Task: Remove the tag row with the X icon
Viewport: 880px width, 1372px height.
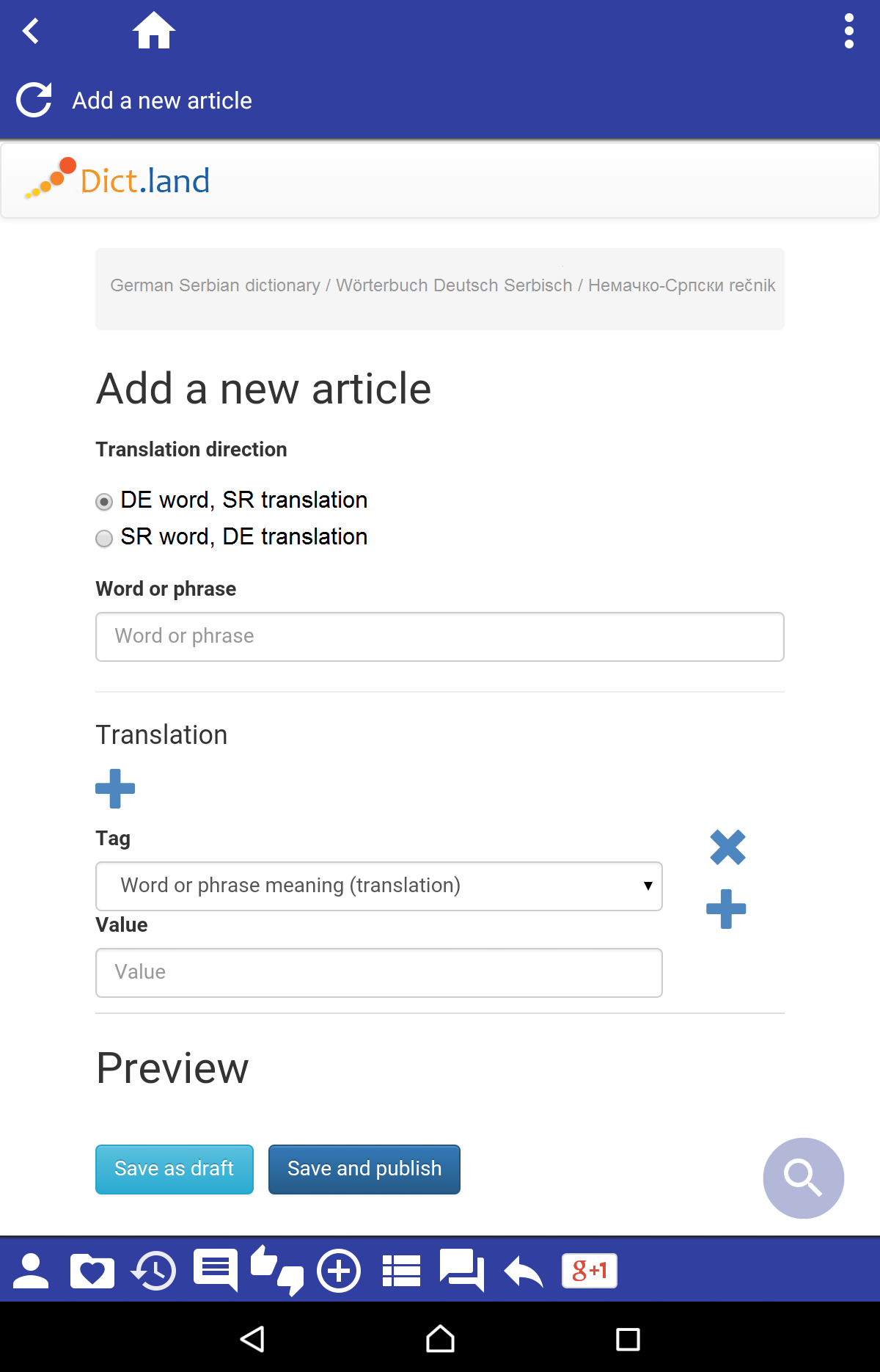Action: point(727,847)
